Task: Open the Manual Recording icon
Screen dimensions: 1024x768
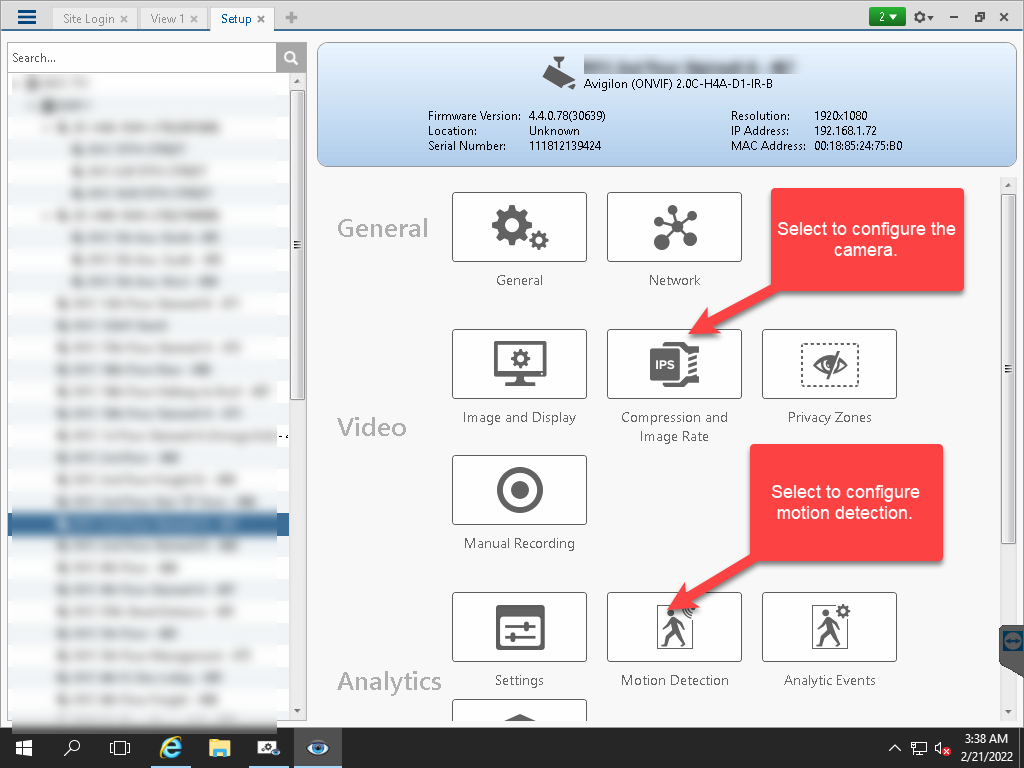Action: (x=519, y=490)
